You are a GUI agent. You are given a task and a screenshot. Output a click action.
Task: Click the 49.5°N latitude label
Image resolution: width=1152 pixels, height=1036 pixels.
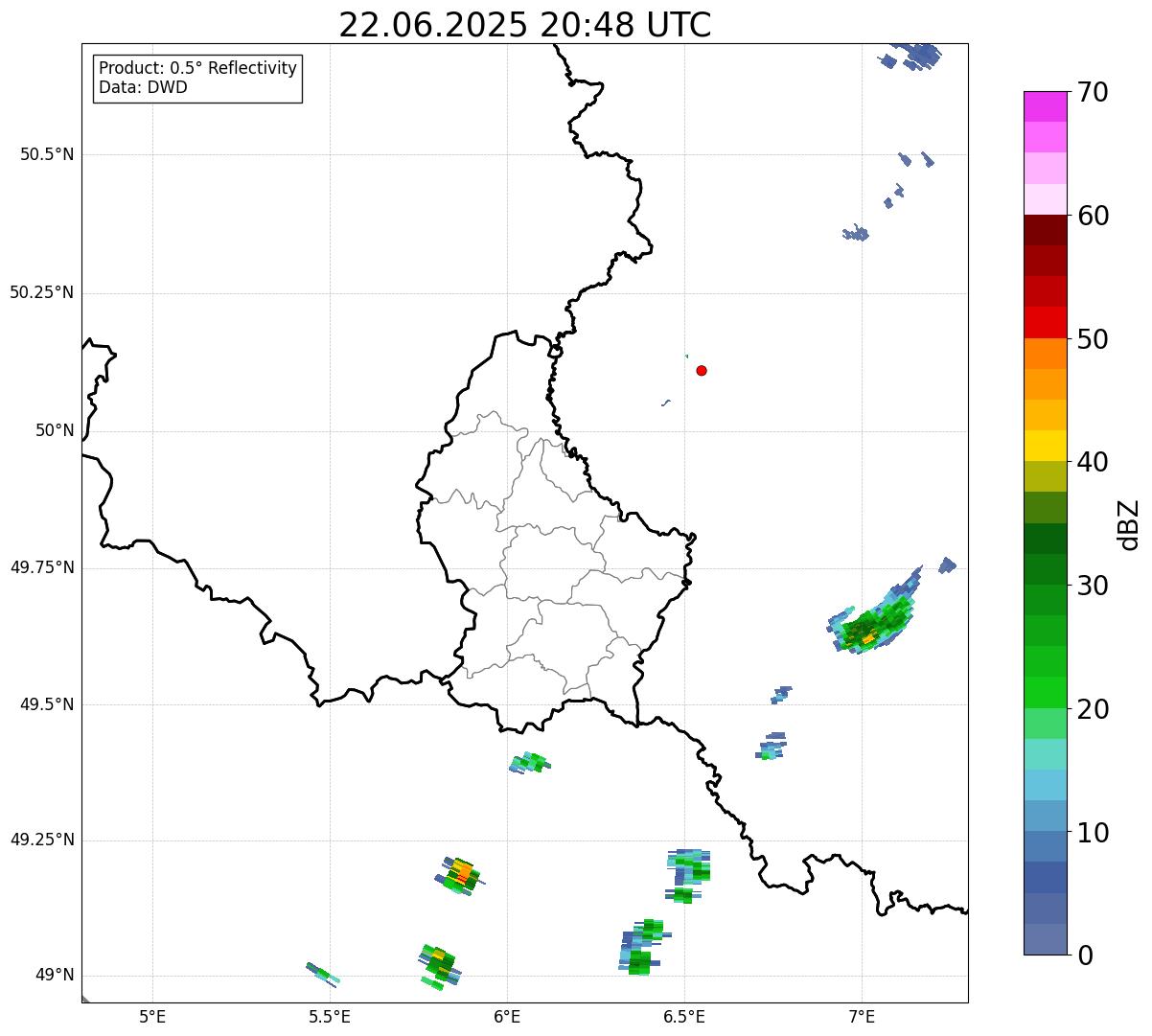(x=47, y=704)
